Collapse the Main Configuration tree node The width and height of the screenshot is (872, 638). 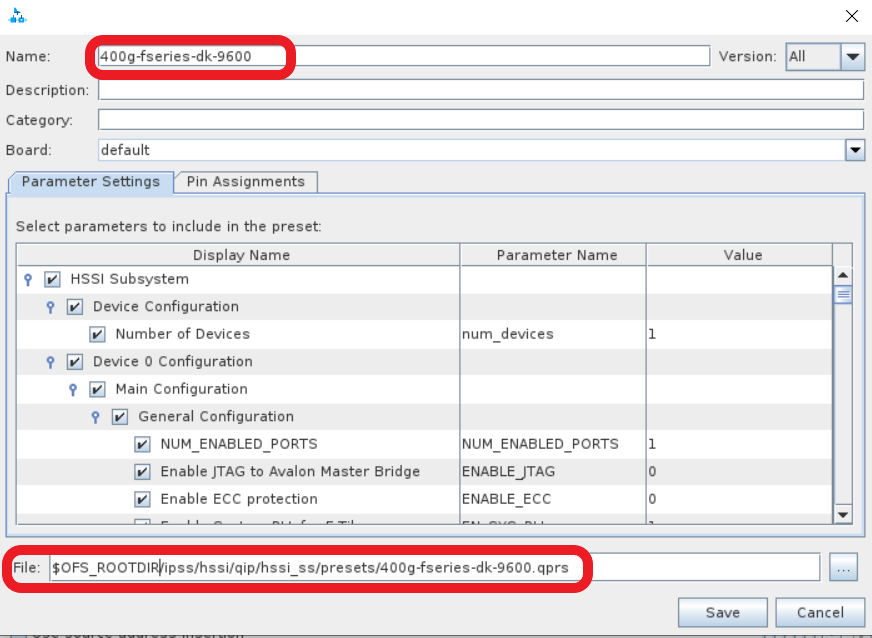click(73, 390)
